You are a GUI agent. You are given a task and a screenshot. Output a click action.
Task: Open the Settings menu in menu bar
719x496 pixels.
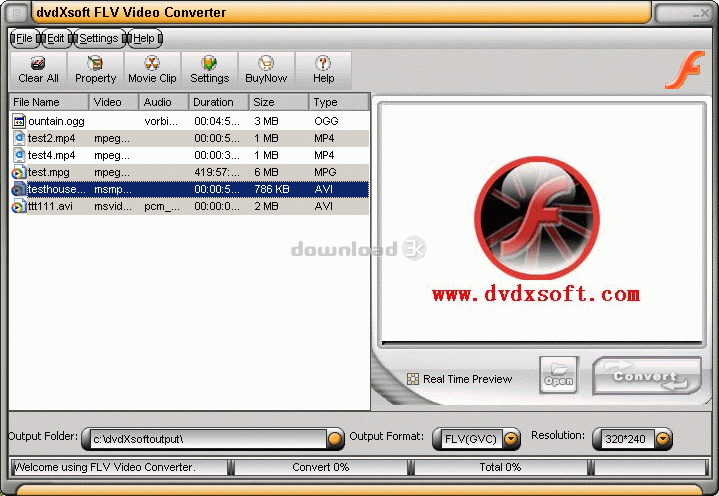98,39
